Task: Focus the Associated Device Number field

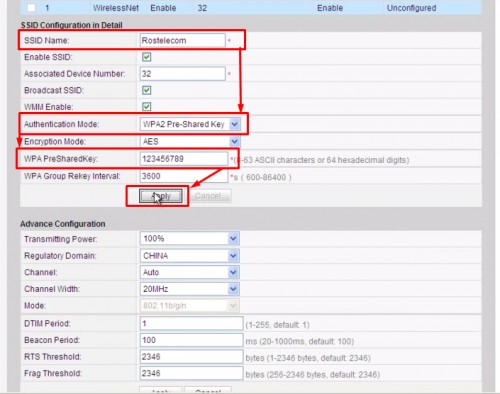Action: (x=183, y=74)
